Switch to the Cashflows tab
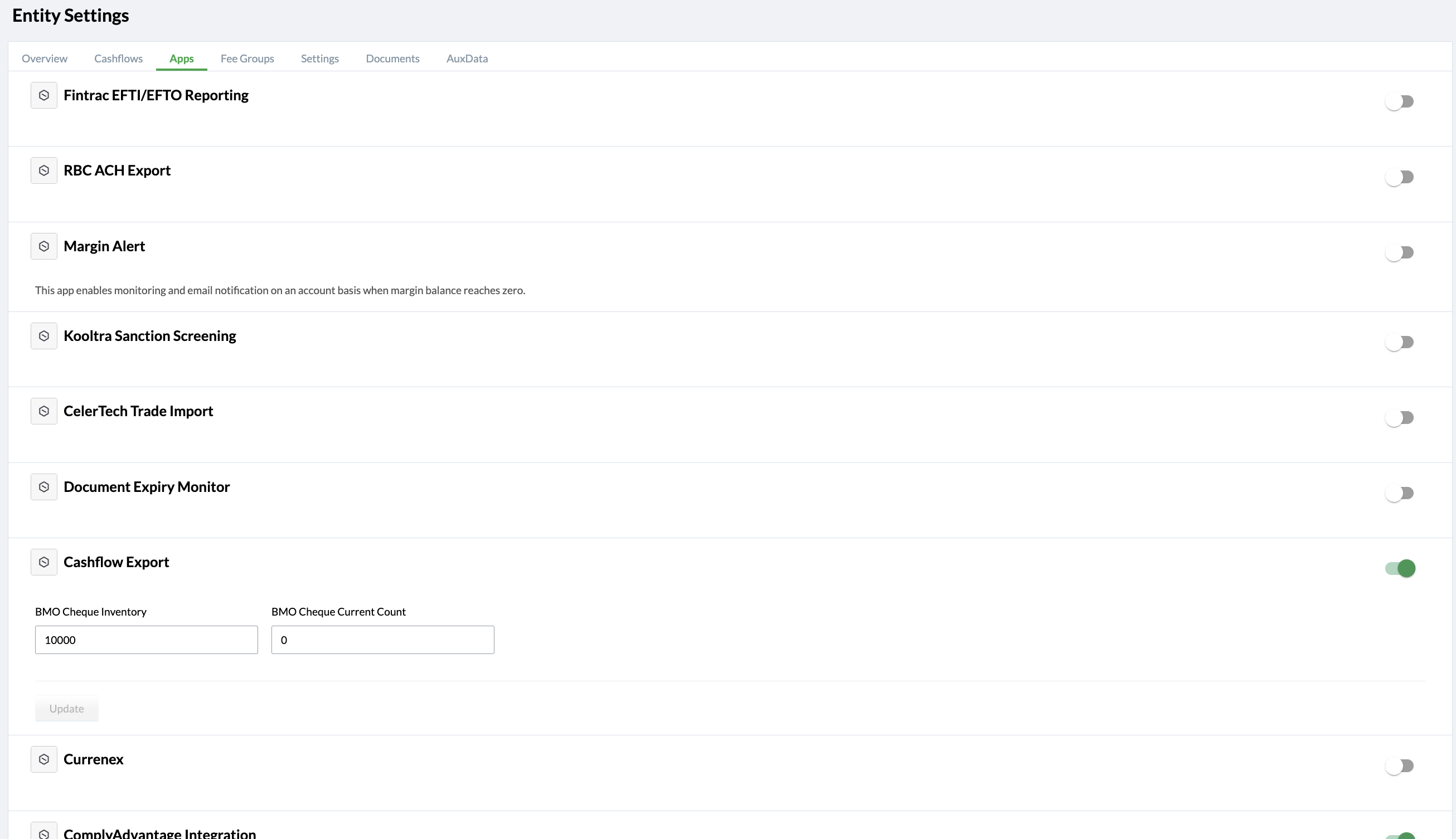The width and height of the screenshot is (1456, 839). [x=118, y=58]
